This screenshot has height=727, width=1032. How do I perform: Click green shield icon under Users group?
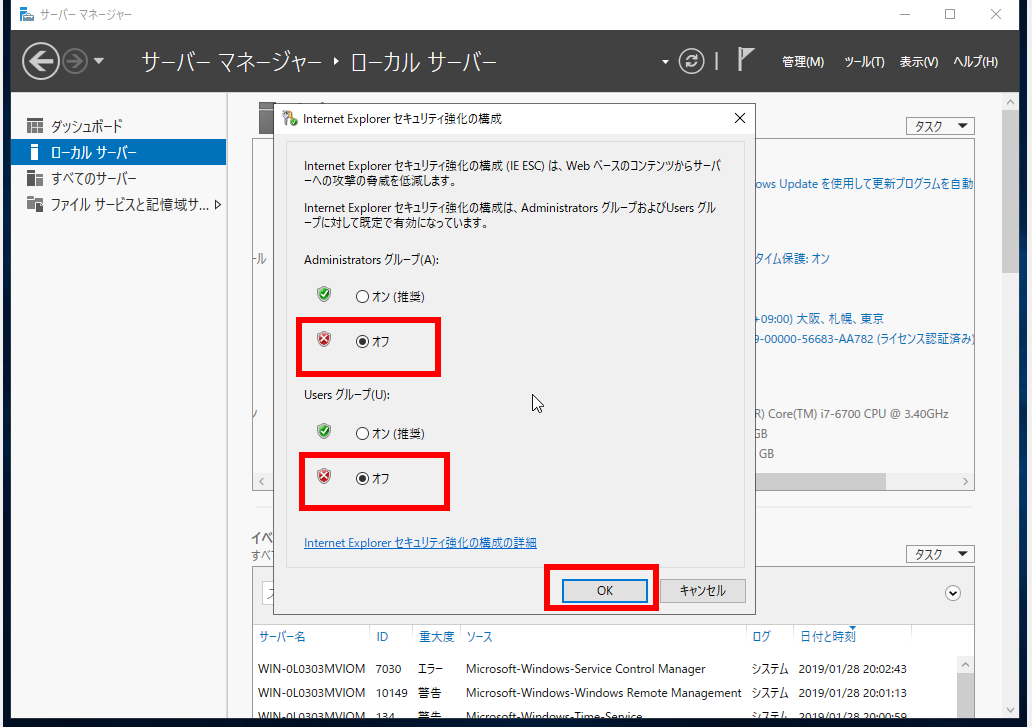[x=324, y=432]
